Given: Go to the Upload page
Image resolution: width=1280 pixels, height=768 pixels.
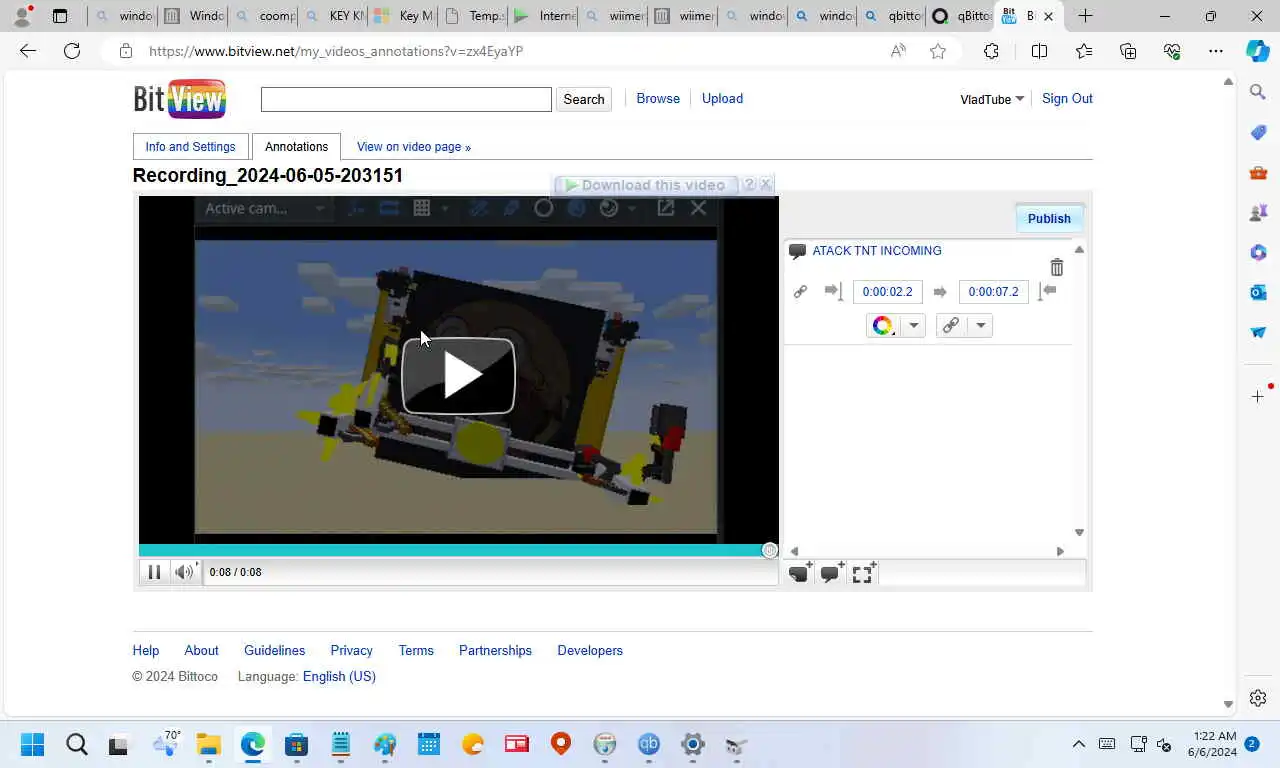Looking at the screenshot, I should click(x=722, y=98).
